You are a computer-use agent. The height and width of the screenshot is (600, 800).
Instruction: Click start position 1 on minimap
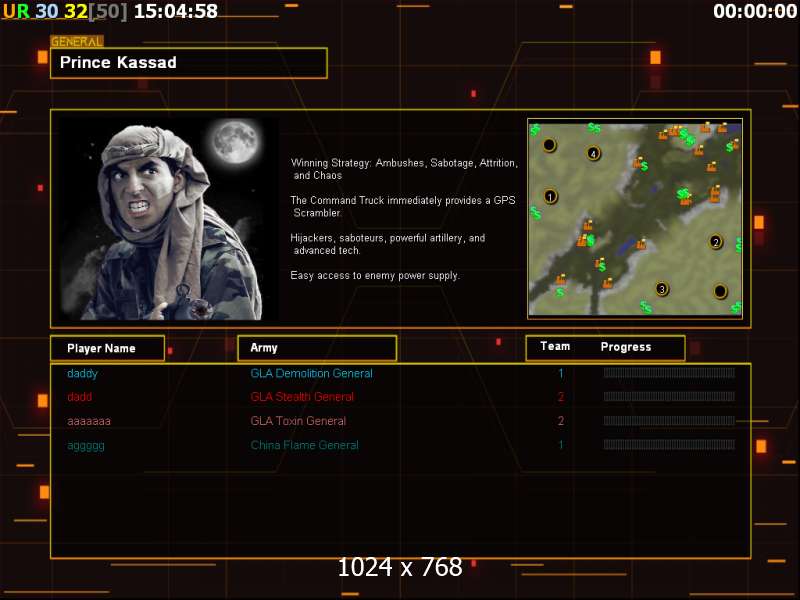(550, 196)
